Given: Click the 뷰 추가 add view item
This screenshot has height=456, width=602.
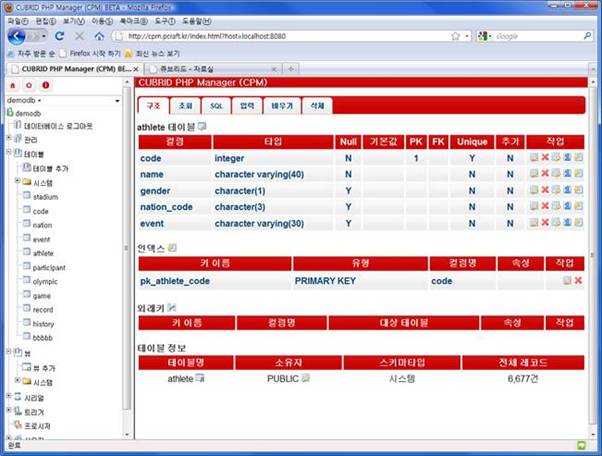Looking at the screenshot, I should point(44,368).
